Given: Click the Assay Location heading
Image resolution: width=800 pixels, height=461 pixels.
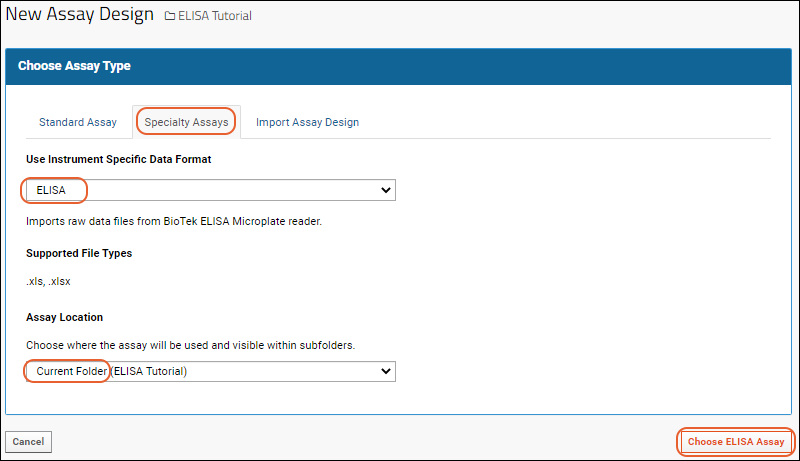Looking at the screenshot, I should pos(64,317).
